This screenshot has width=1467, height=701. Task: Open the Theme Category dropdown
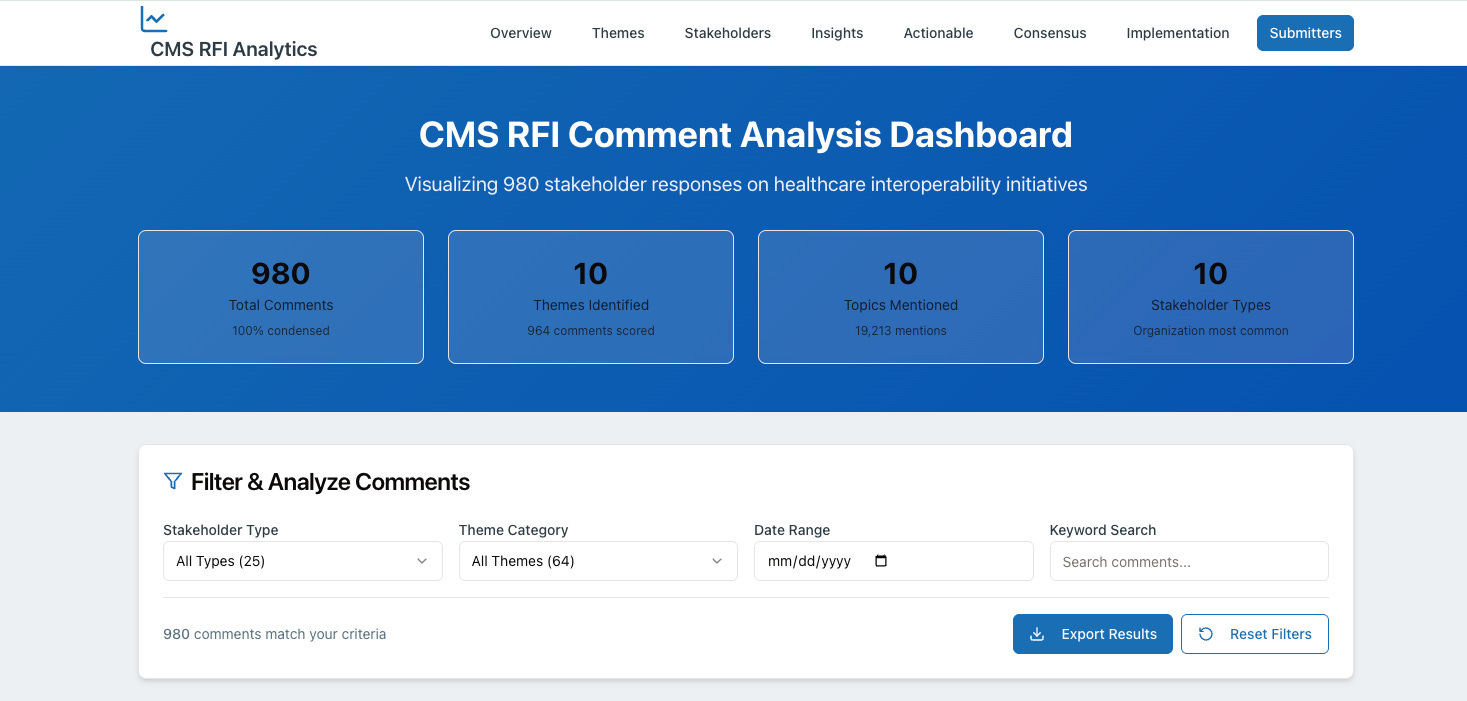pyautogui.click(x=598, y=561)
